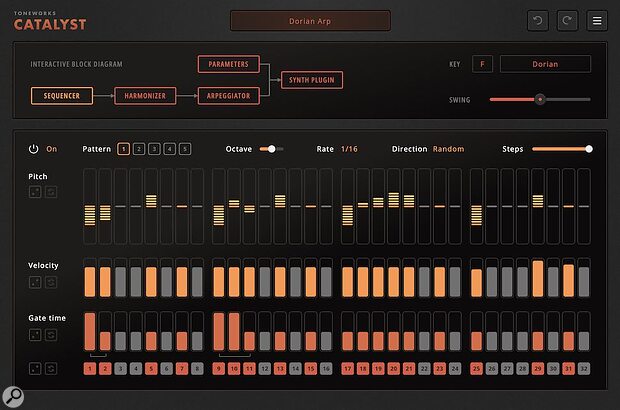Click the step 31 velocity bar

click(x=568, y=278)
